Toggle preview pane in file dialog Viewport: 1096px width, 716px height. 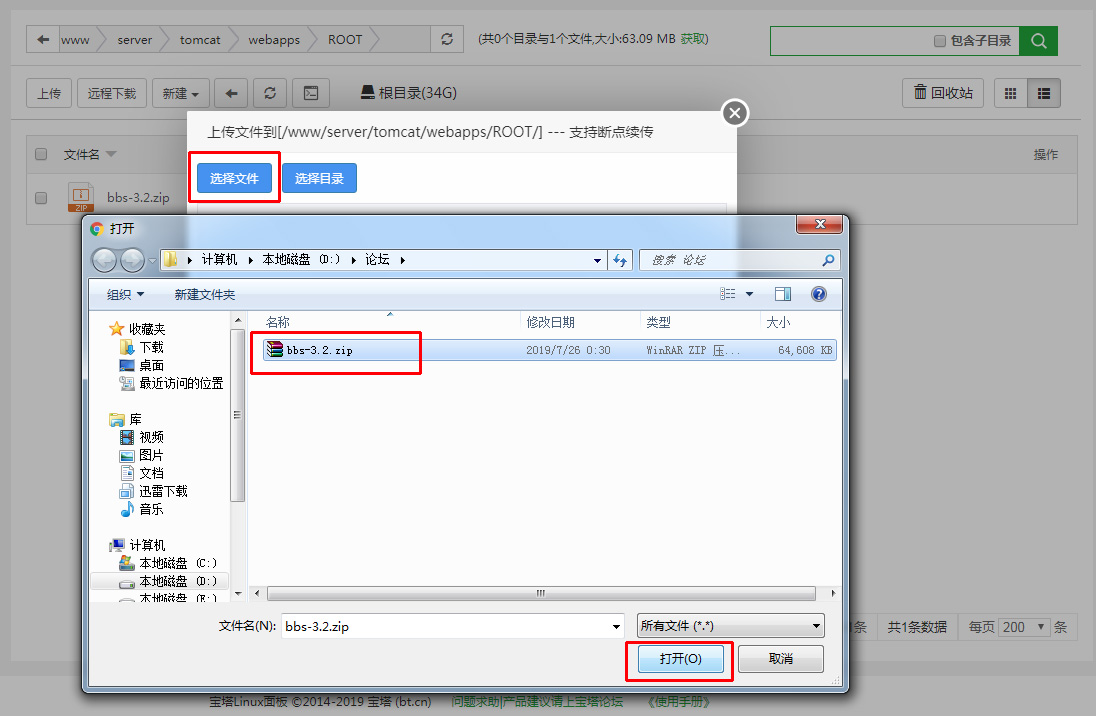(783, 294)
